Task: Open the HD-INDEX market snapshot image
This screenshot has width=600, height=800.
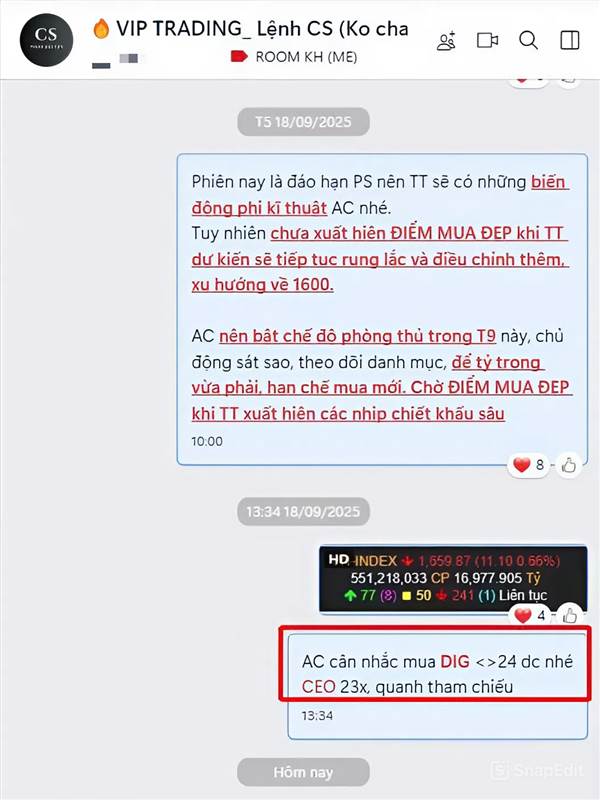Action: [x=453, y=579]
